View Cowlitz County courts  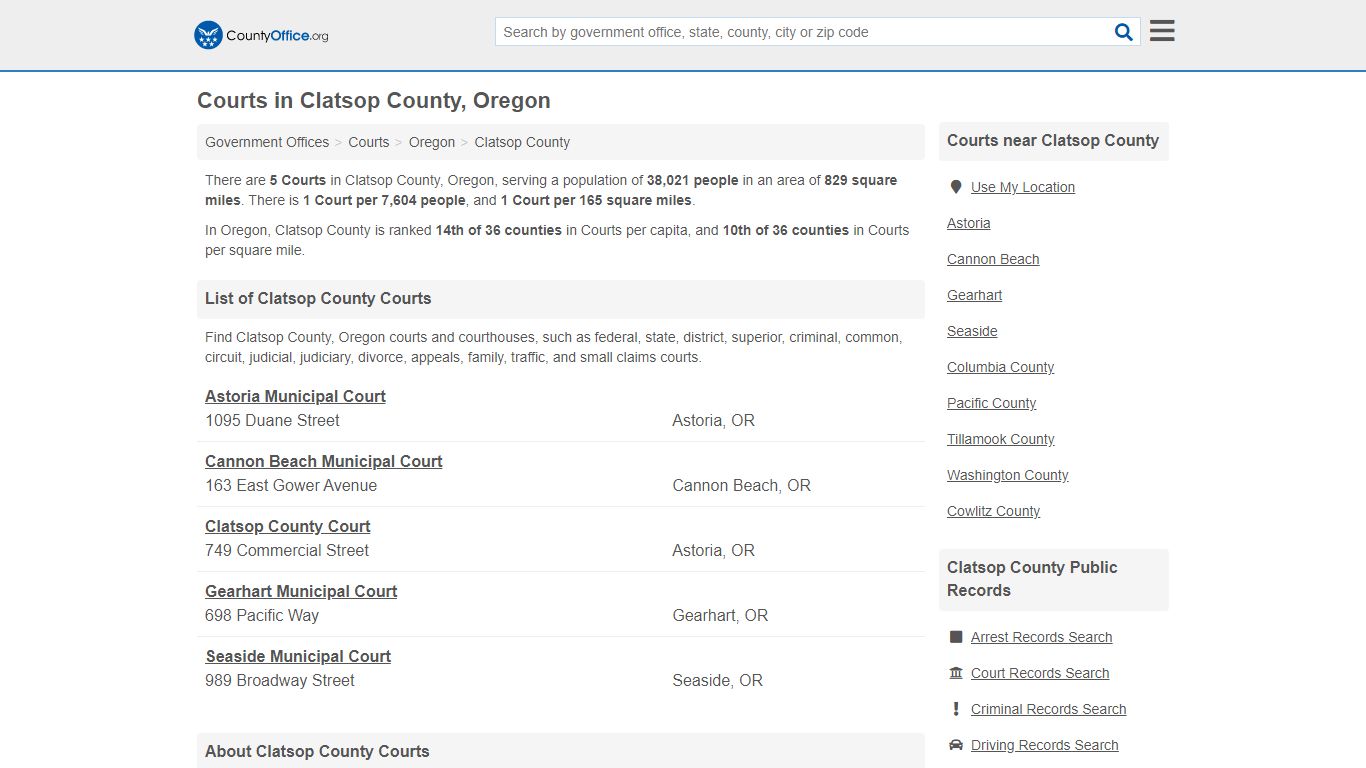click(x=994, y=511)
